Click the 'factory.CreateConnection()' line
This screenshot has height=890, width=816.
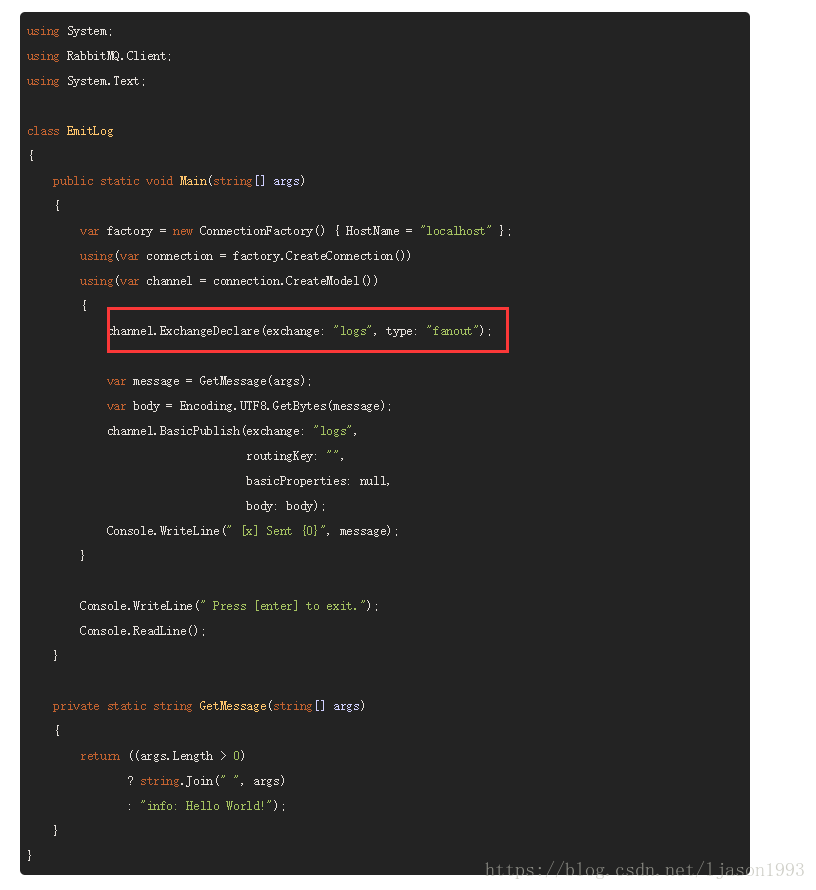click(x=245, y=256)
